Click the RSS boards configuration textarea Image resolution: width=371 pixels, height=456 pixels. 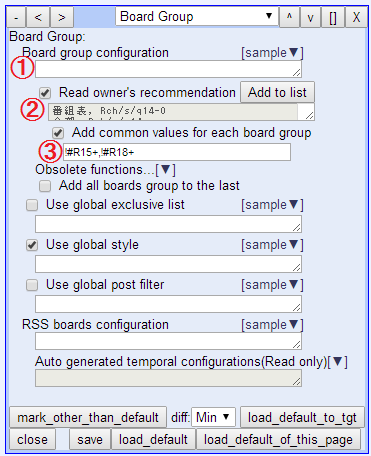click(x=168, y=341)
